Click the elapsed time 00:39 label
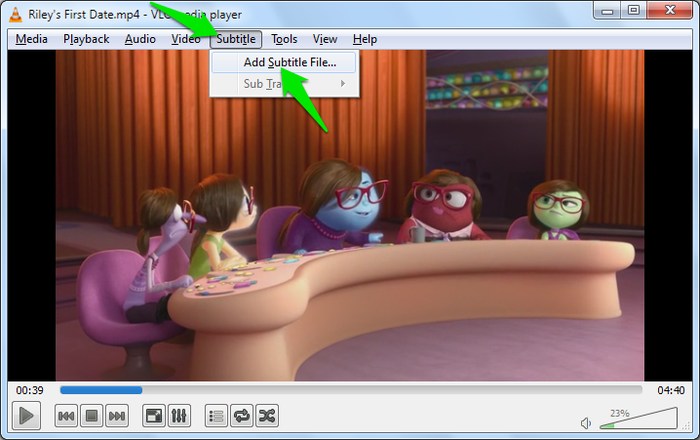700x440 pixels. click(x=29, y=390)
